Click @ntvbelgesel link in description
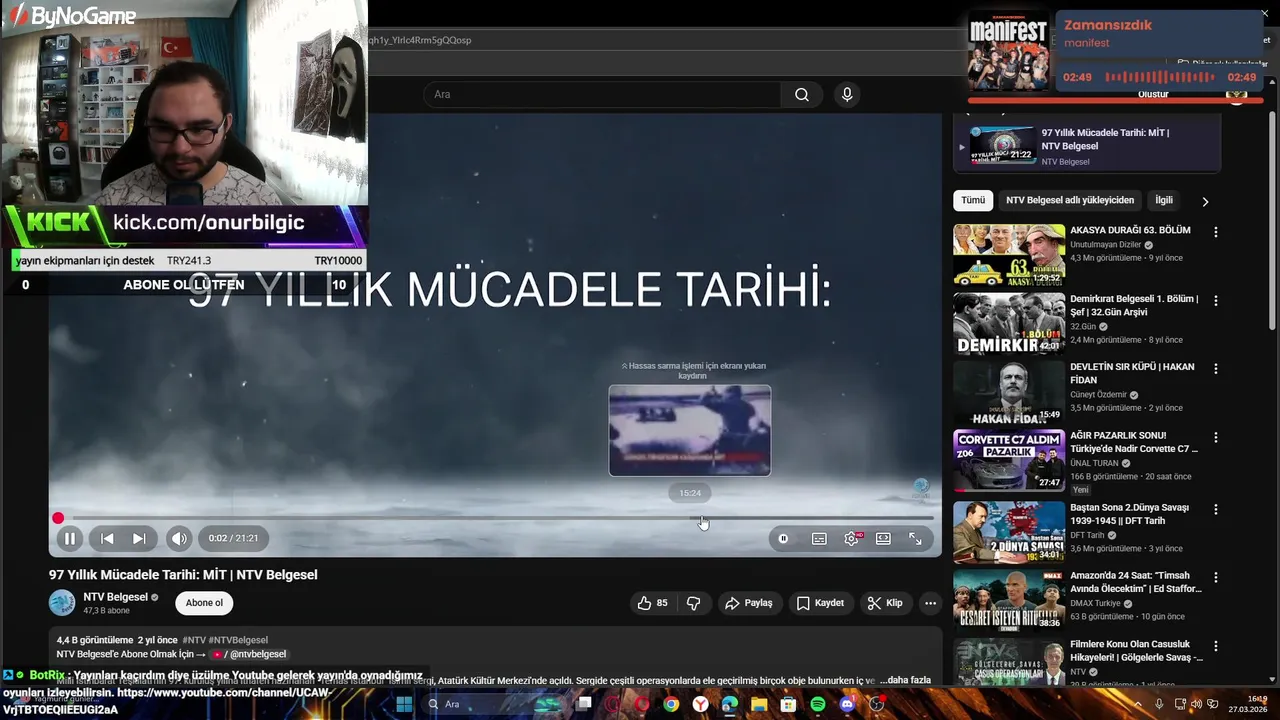Screen dimensions: 1280x720 pyautogui.click(x=258, y=654)
